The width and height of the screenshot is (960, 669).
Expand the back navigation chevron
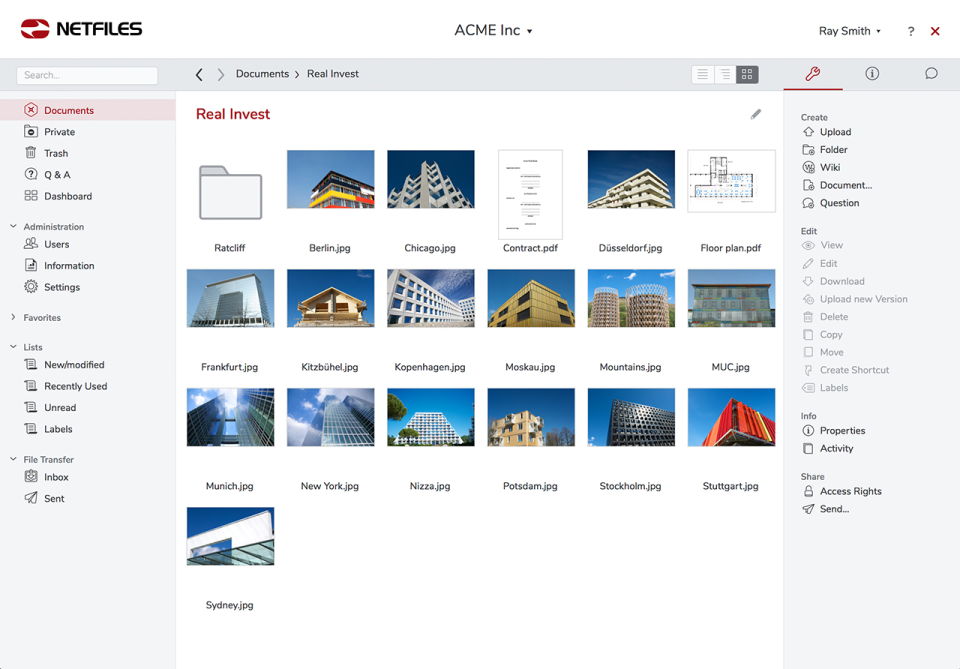(198, 73)
